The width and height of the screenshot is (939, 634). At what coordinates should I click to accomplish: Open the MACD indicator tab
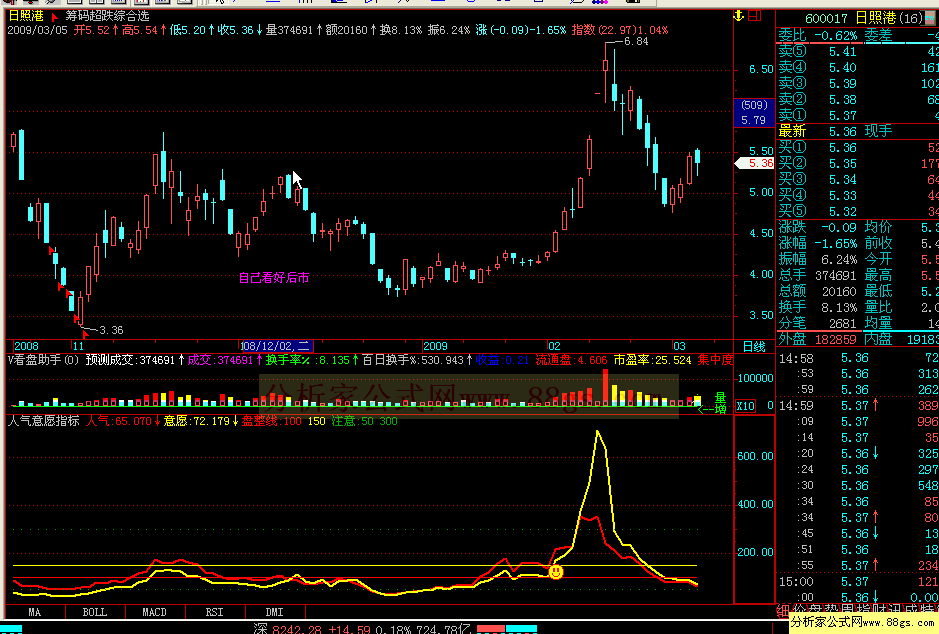click(155, 612)
